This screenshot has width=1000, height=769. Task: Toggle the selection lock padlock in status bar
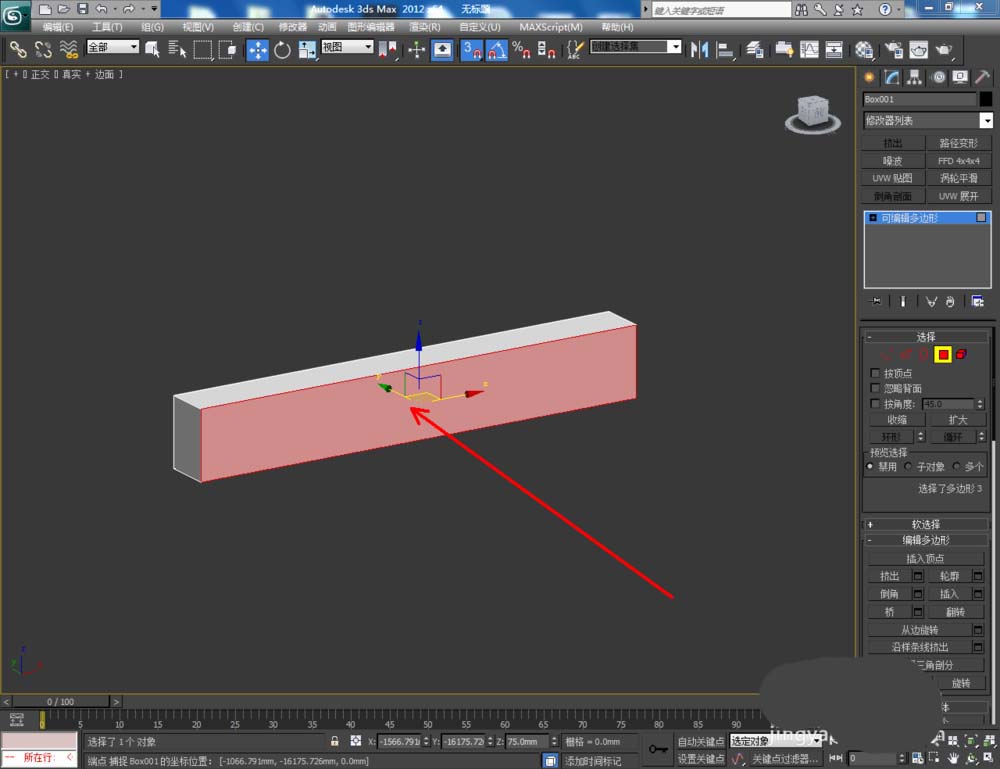(x=334, y=741)
